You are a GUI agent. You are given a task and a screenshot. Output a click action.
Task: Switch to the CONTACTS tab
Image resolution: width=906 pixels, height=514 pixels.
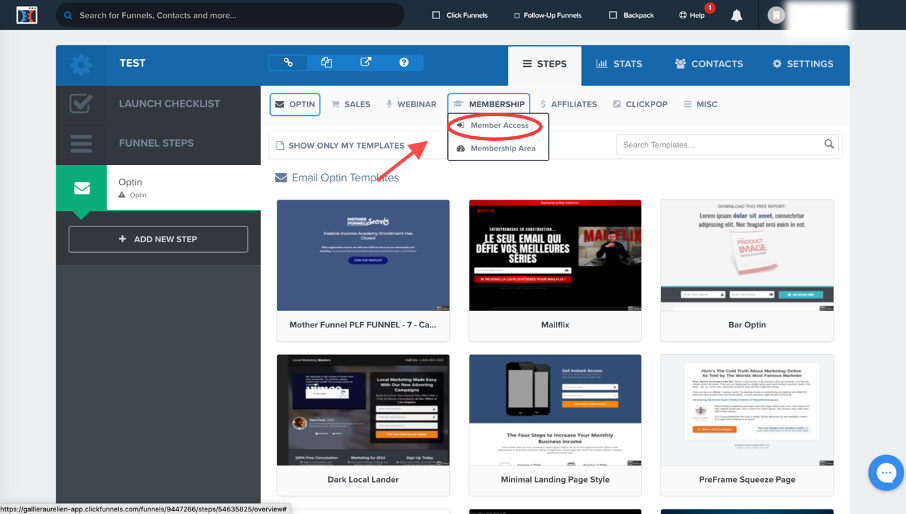(x=709, y=64)
